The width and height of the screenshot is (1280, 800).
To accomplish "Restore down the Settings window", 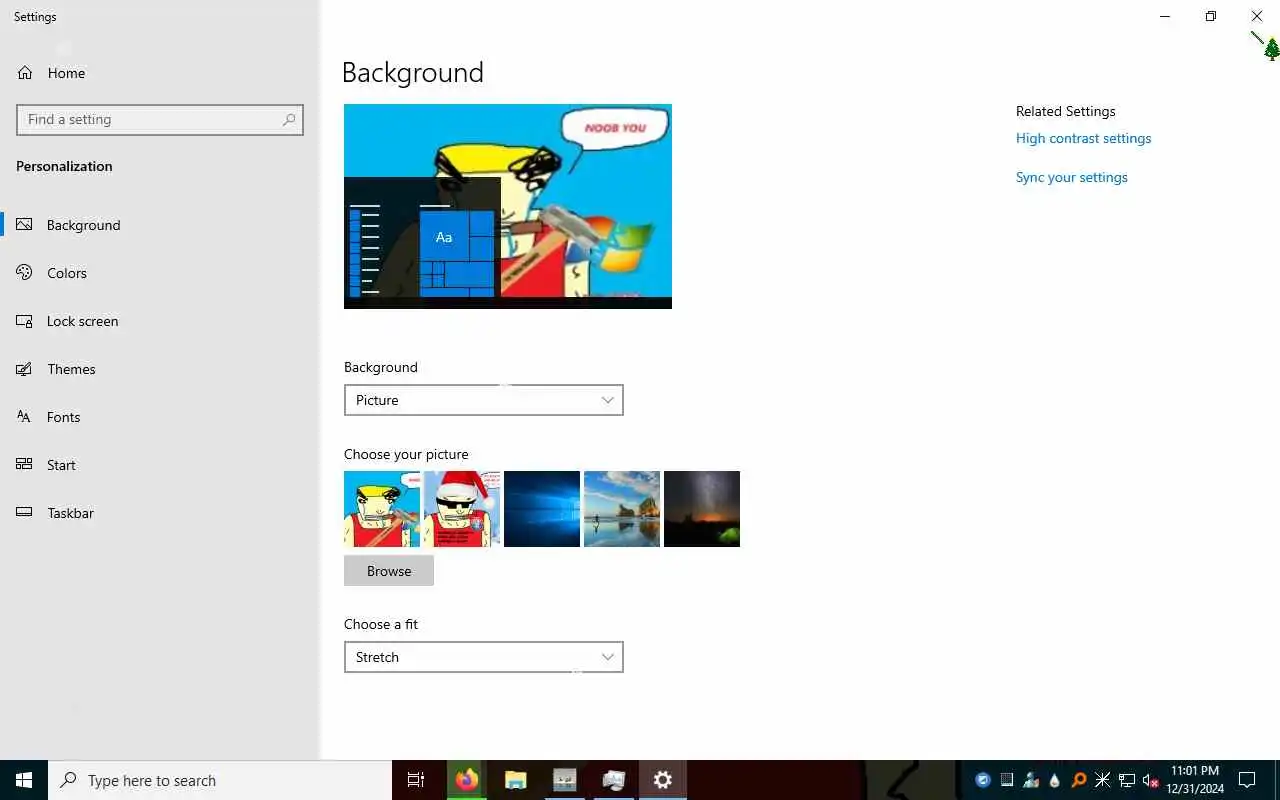I will tap(1211, 16).
